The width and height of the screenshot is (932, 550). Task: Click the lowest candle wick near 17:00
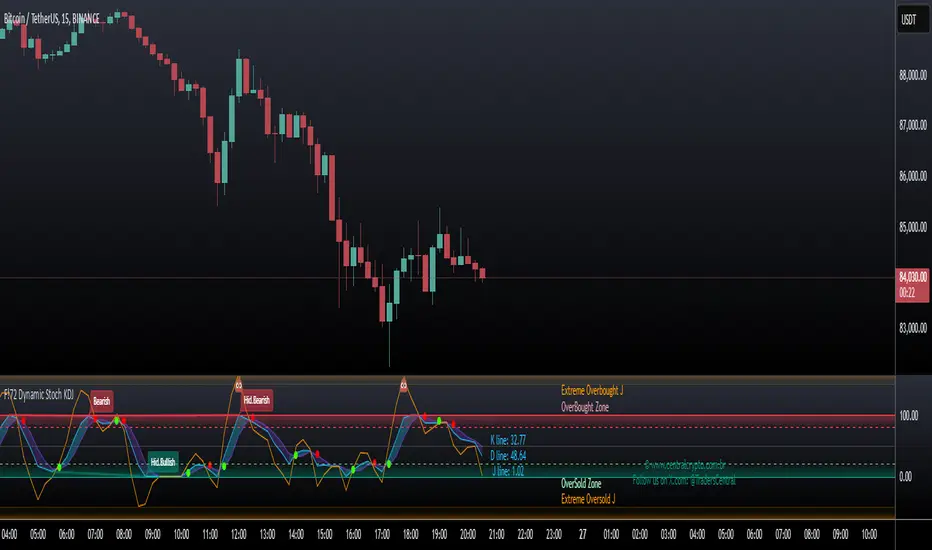point(388,352)
